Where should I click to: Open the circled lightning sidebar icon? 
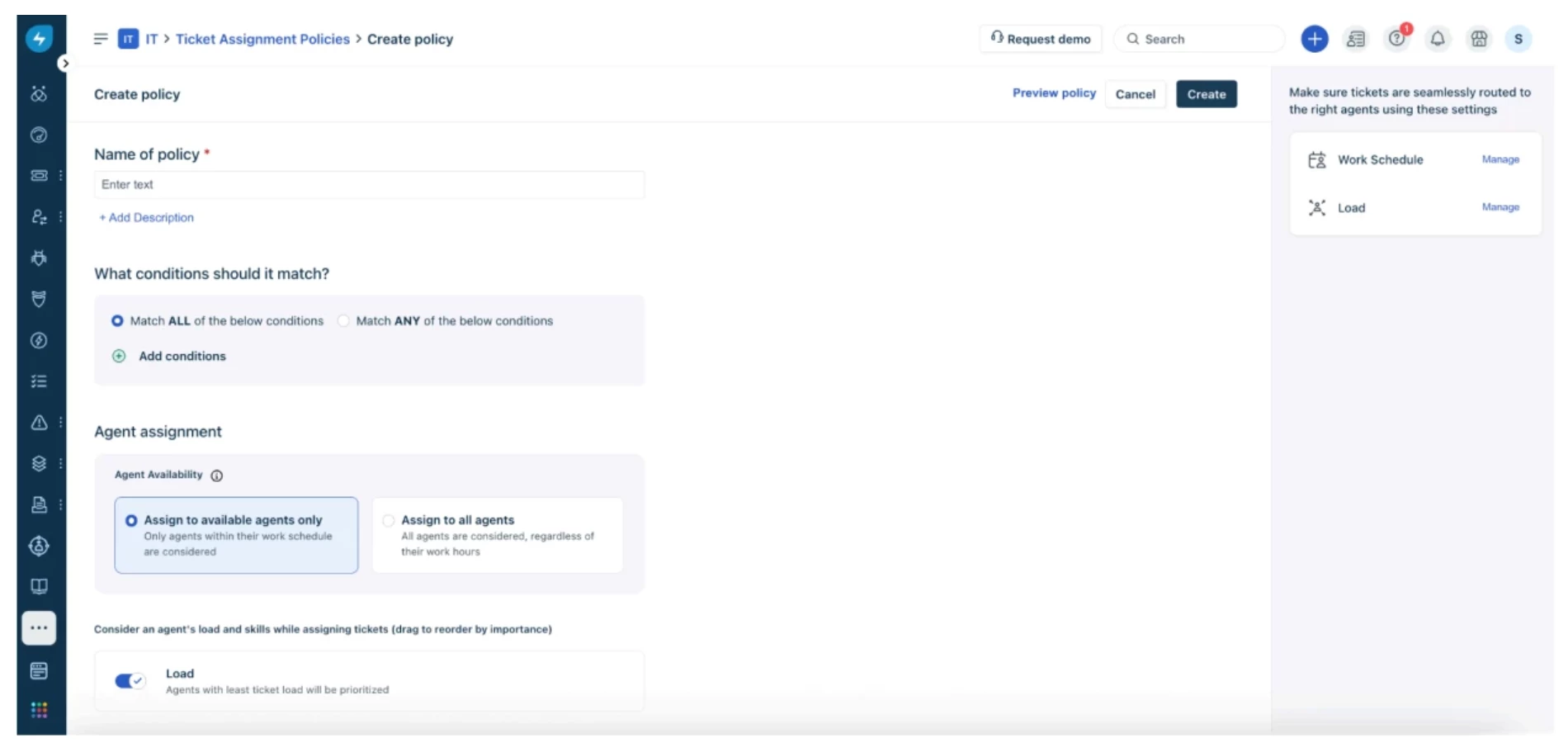click(39, 340)
